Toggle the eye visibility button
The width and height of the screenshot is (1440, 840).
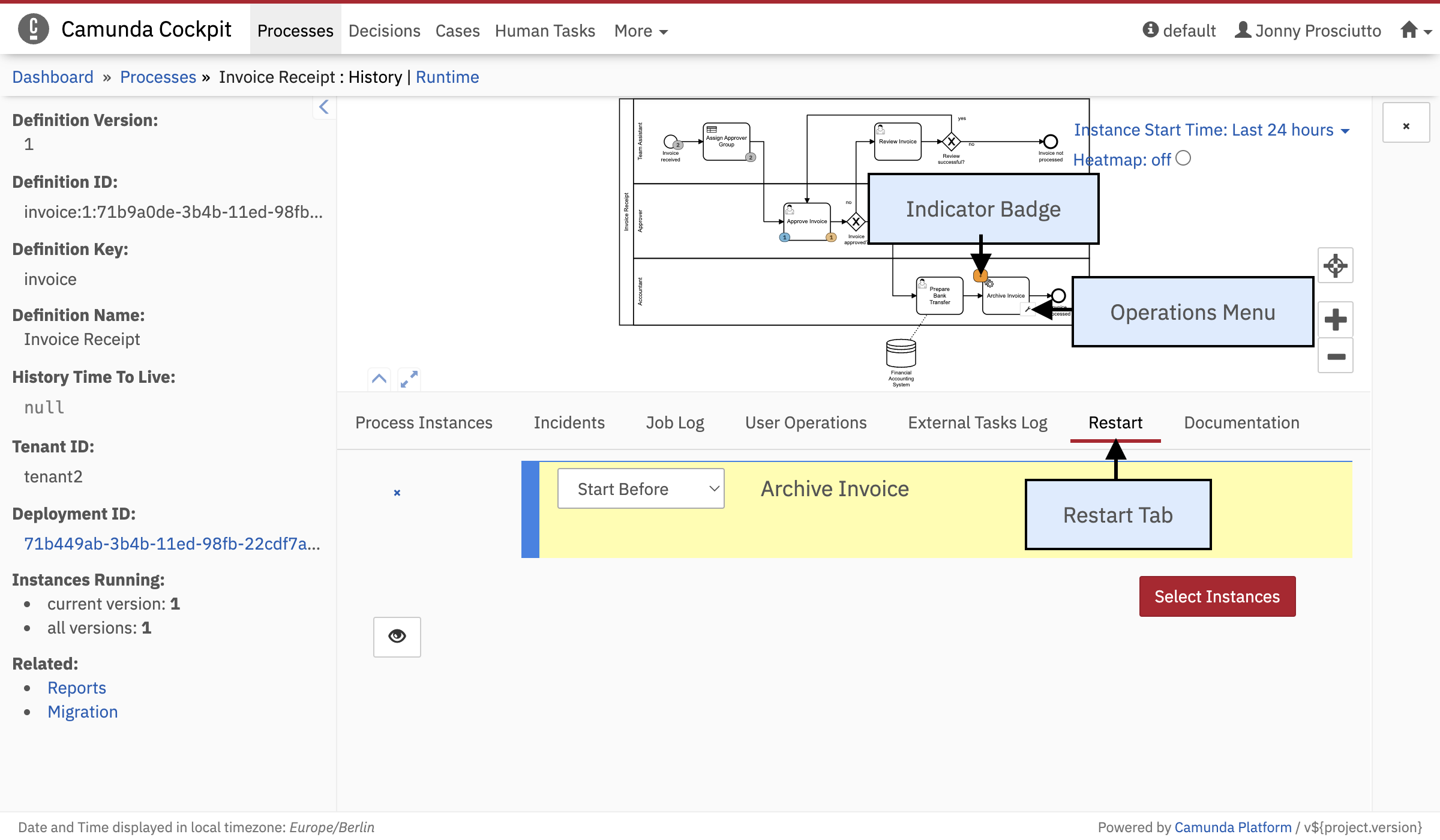[397, 637]
